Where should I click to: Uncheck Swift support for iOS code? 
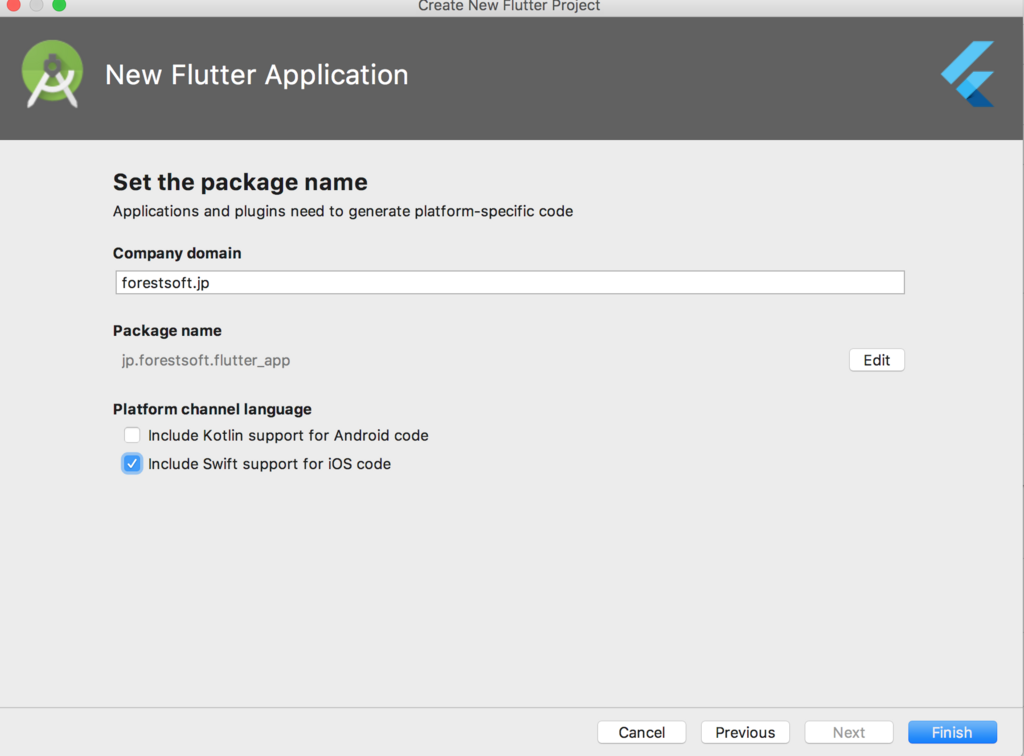click(x=132, y=464)
